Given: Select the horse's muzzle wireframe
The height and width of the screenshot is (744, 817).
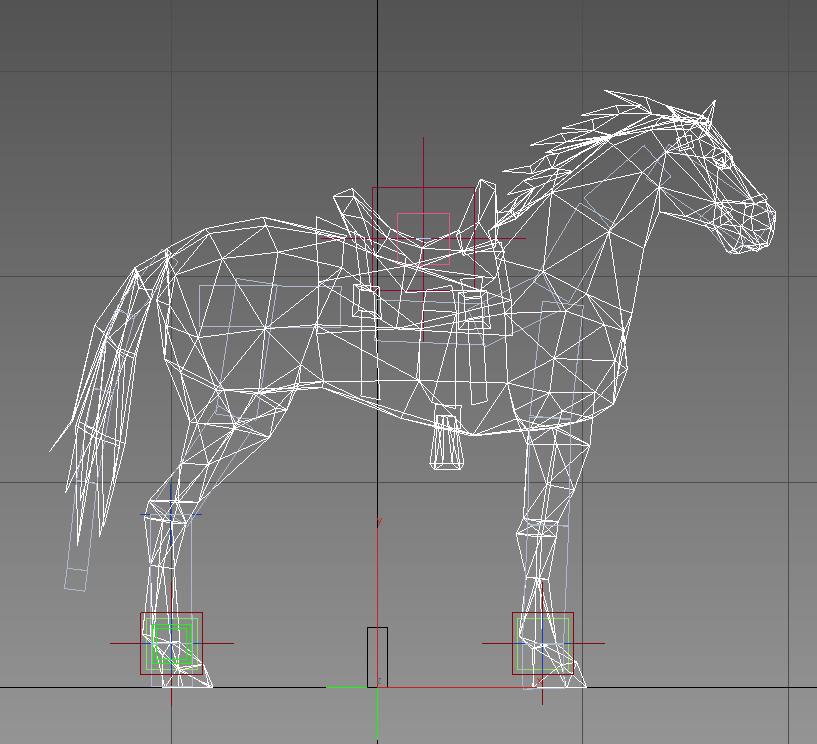Looking at the screenshot, I should 752,225.
